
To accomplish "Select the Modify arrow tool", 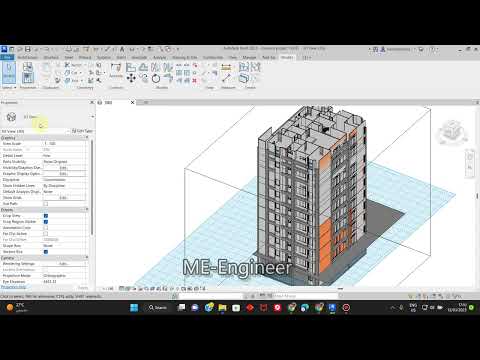I will click(9, 72).
